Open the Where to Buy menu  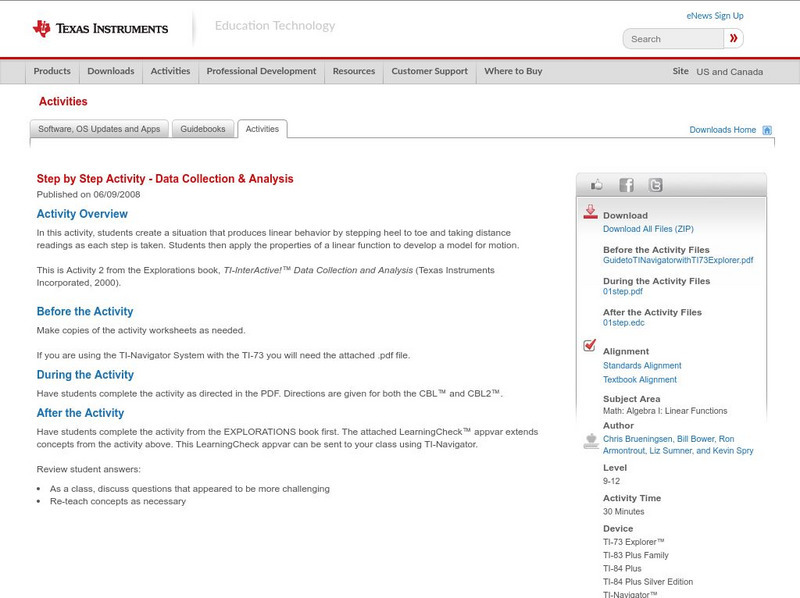click(x=513, y=71)
